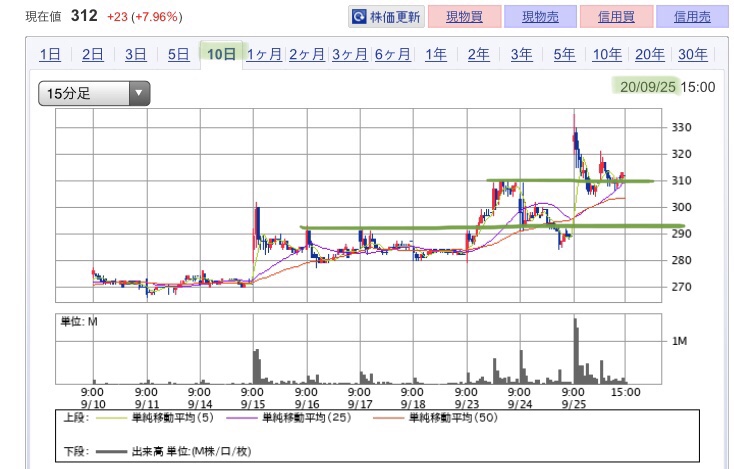Click the +23 (+7.96%) change value
The image size is (734, 469).
[x=145, y=17]
